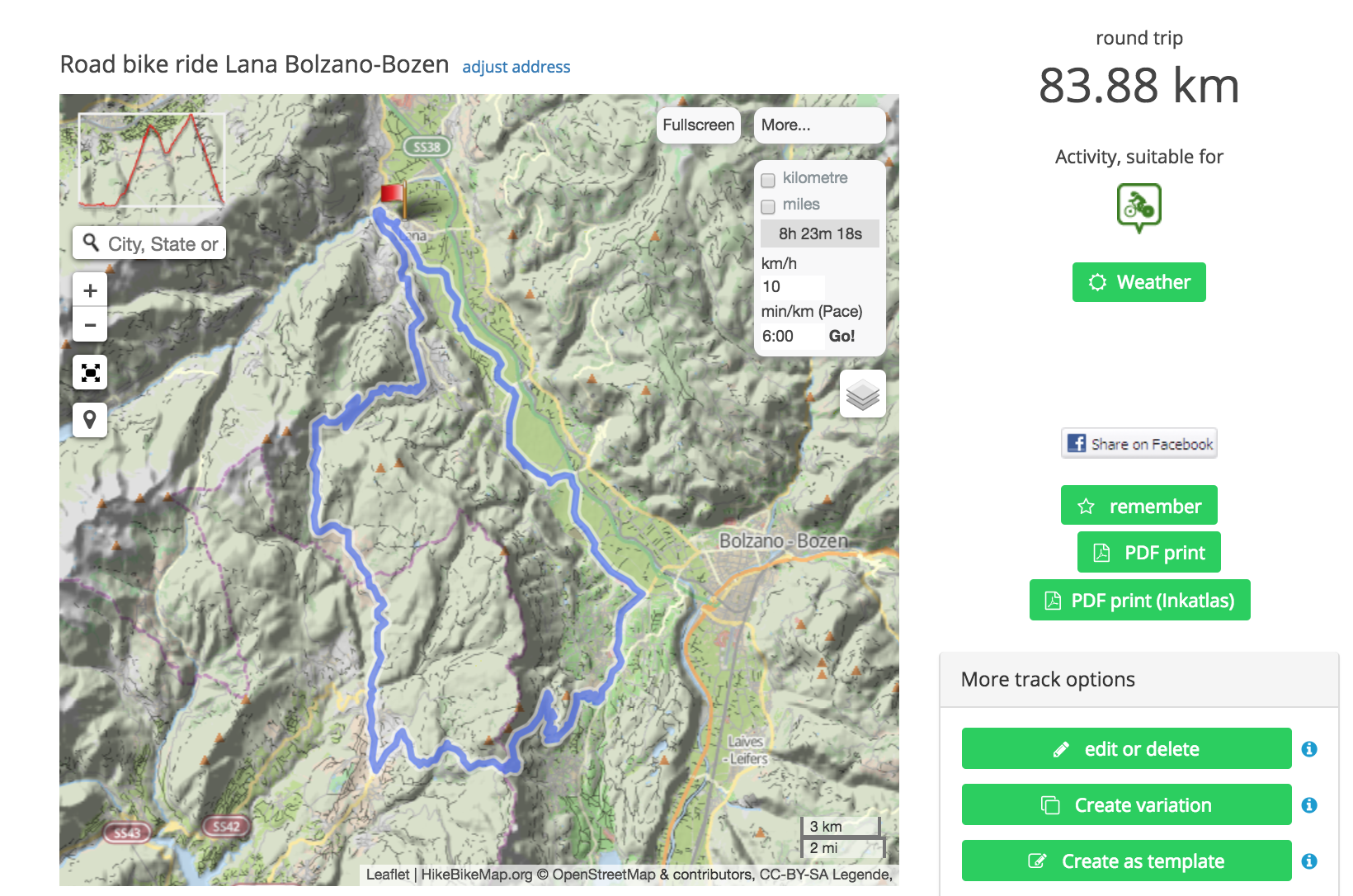Open map Fullscreen mode
This screenshot has height=896, width=1353.
pos(698,125)
